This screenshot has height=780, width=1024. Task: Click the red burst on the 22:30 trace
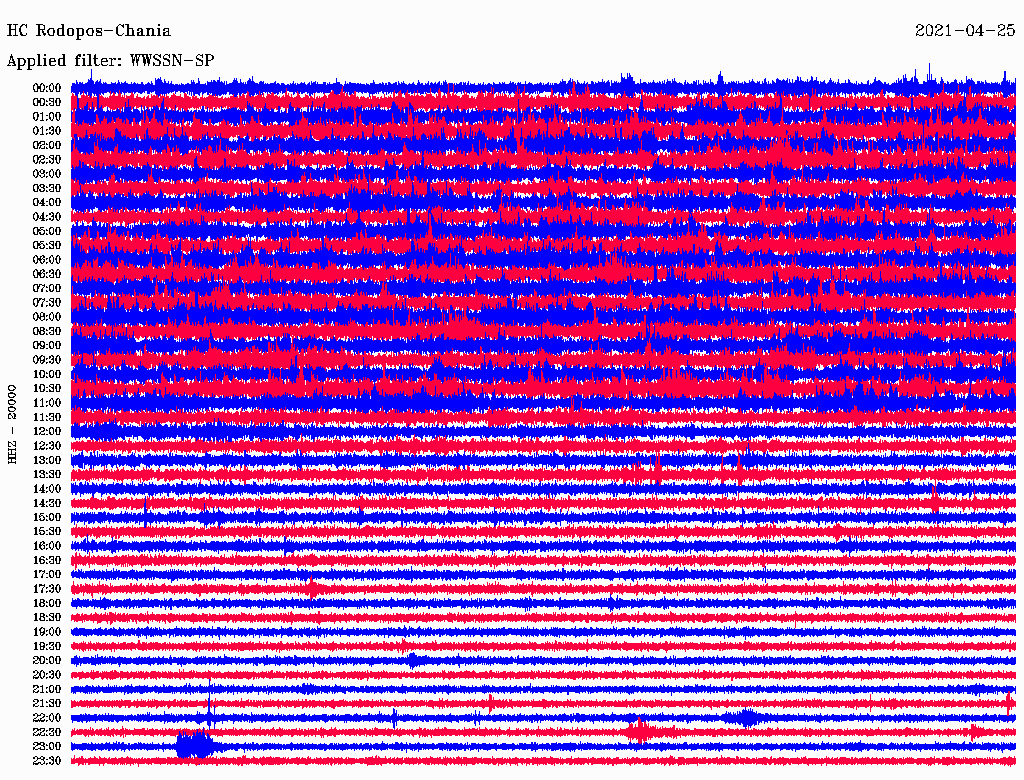[x=640, y=731]
